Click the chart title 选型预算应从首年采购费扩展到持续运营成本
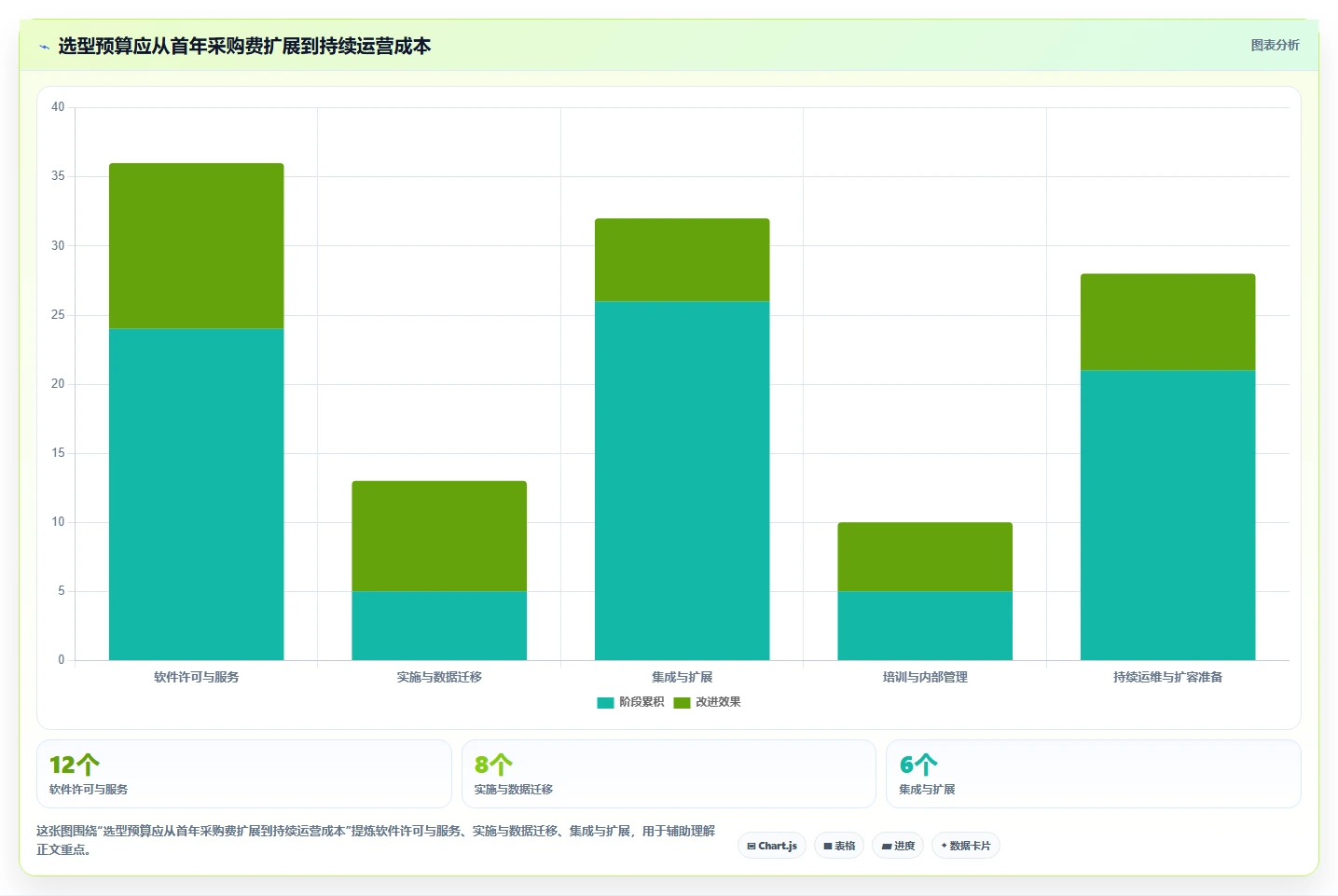The width and height of the screenshot is (1338, 896). click(x=244, y=46)
